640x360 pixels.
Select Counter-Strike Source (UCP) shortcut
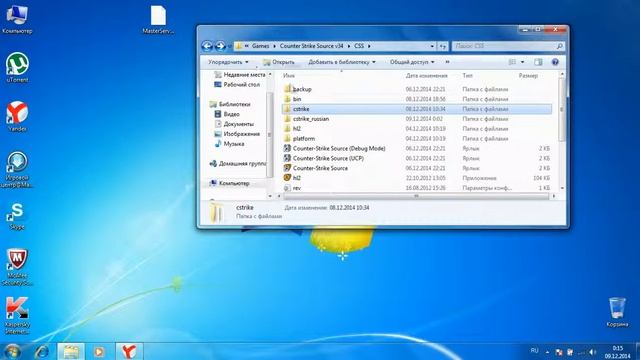(416, 158)
